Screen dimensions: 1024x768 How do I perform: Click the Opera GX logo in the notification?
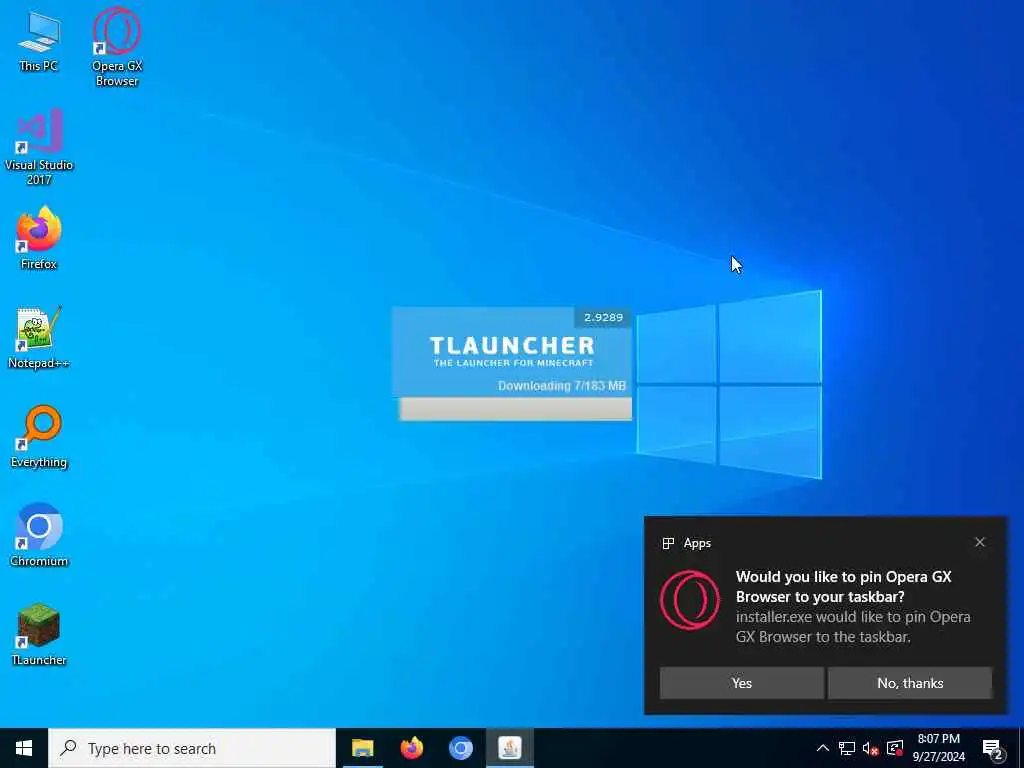point(690,600)
